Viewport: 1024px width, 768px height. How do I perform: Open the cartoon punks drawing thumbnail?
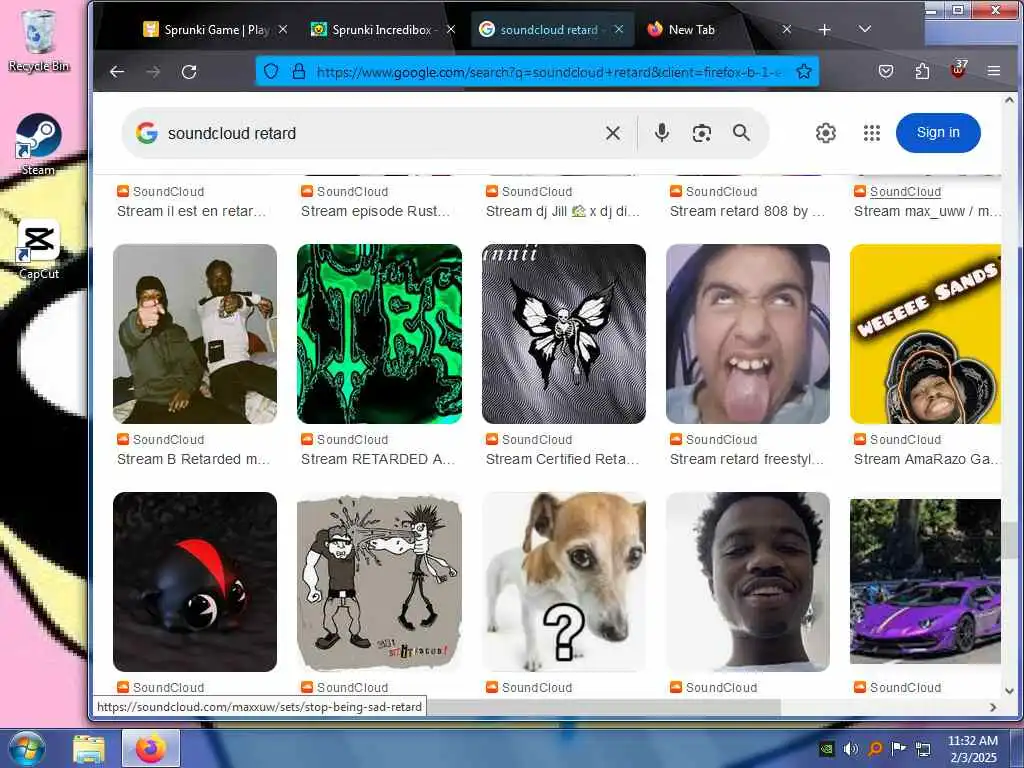point(379,582)
